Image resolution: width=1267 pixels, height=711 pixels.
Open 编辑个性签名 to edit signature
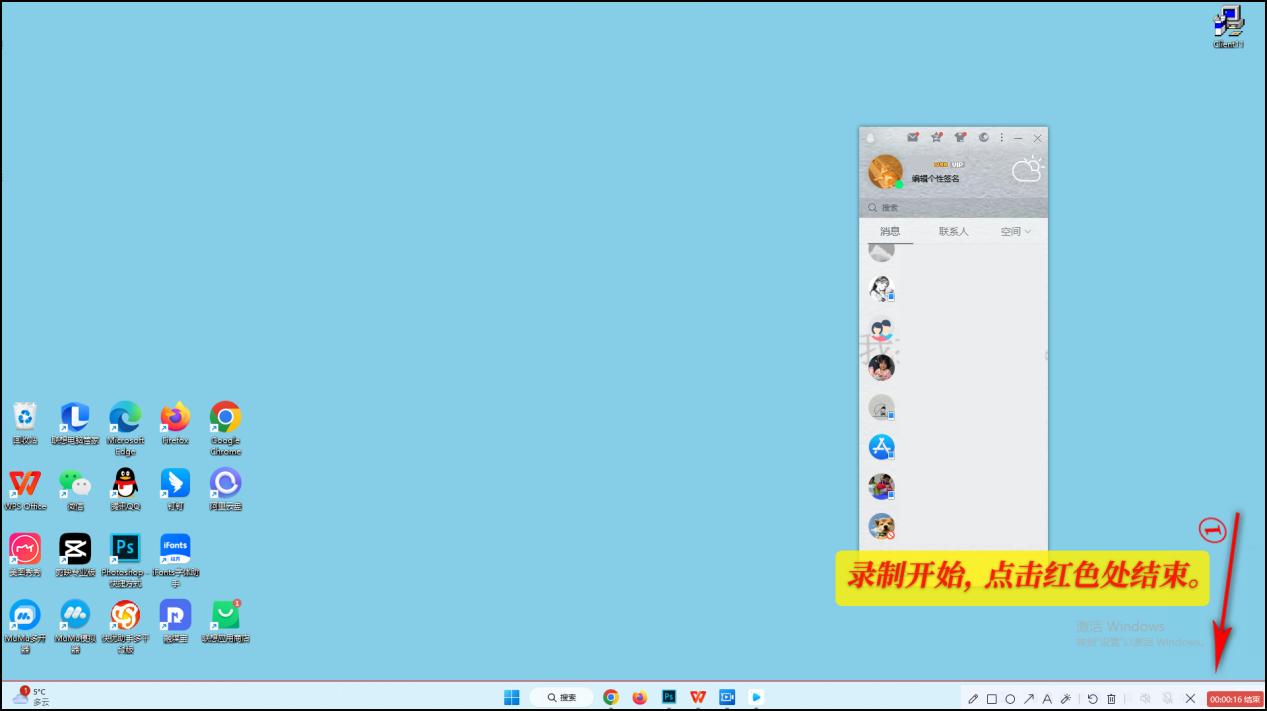click(936, 177)
